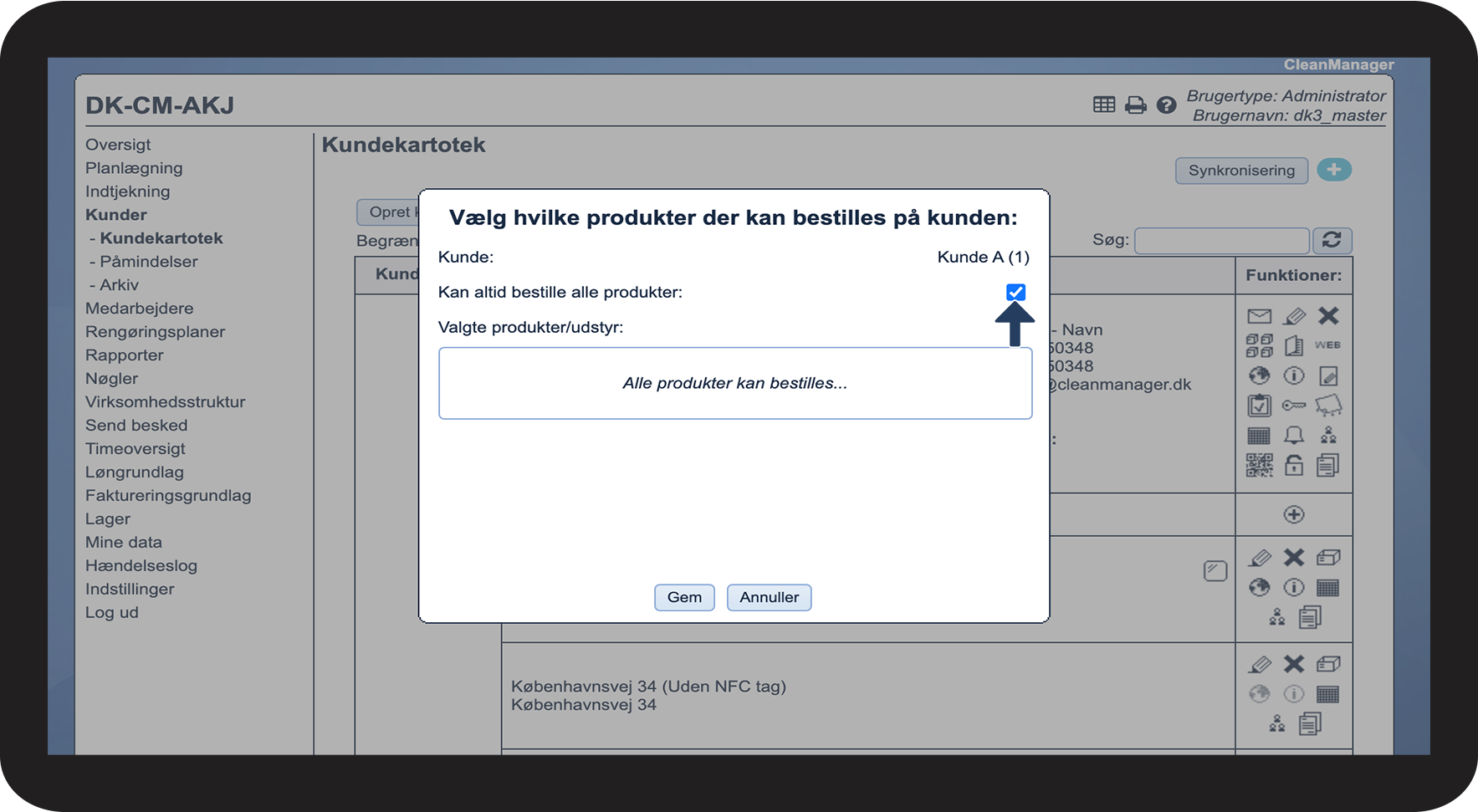Click the printer icon in header
Viewport: 1478px width, 812px height.
click(x=1135, y=105)
